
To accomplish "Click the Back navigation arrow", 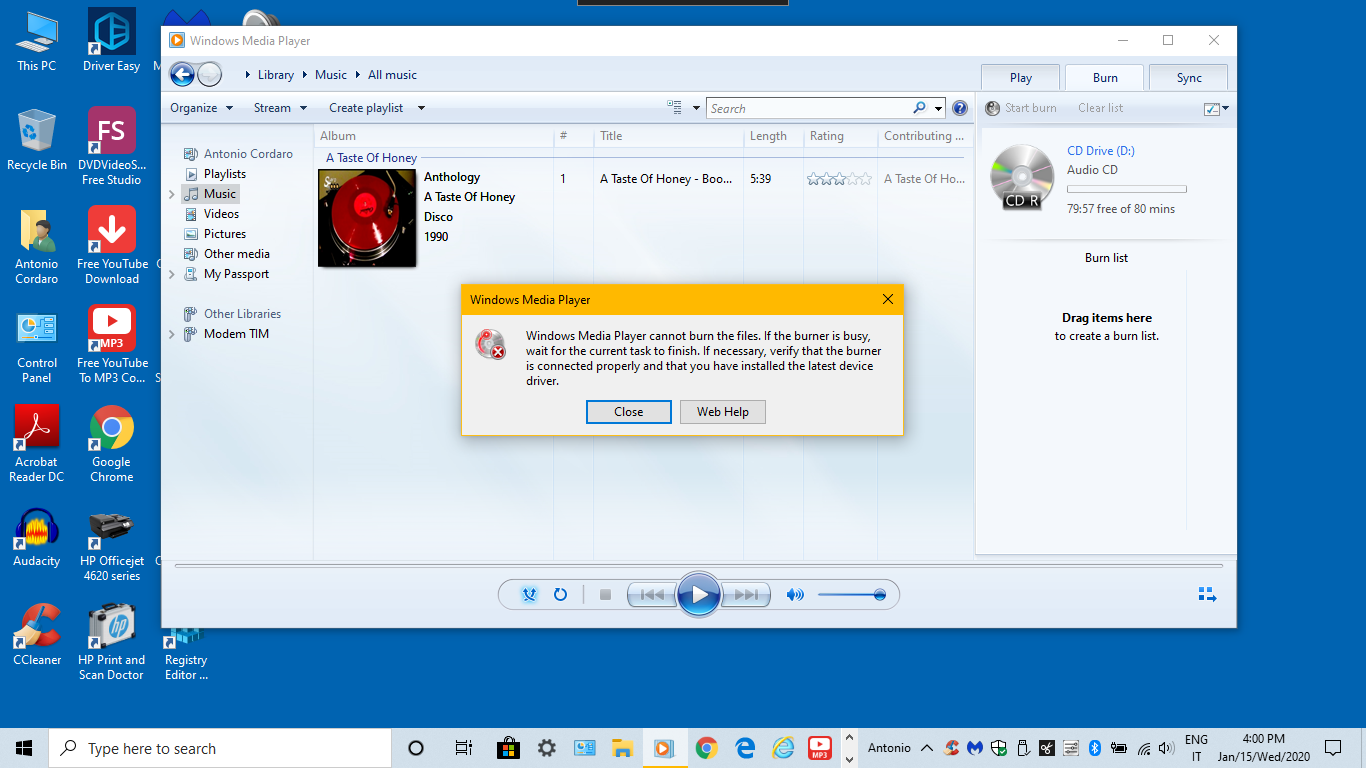I will 182,74.
